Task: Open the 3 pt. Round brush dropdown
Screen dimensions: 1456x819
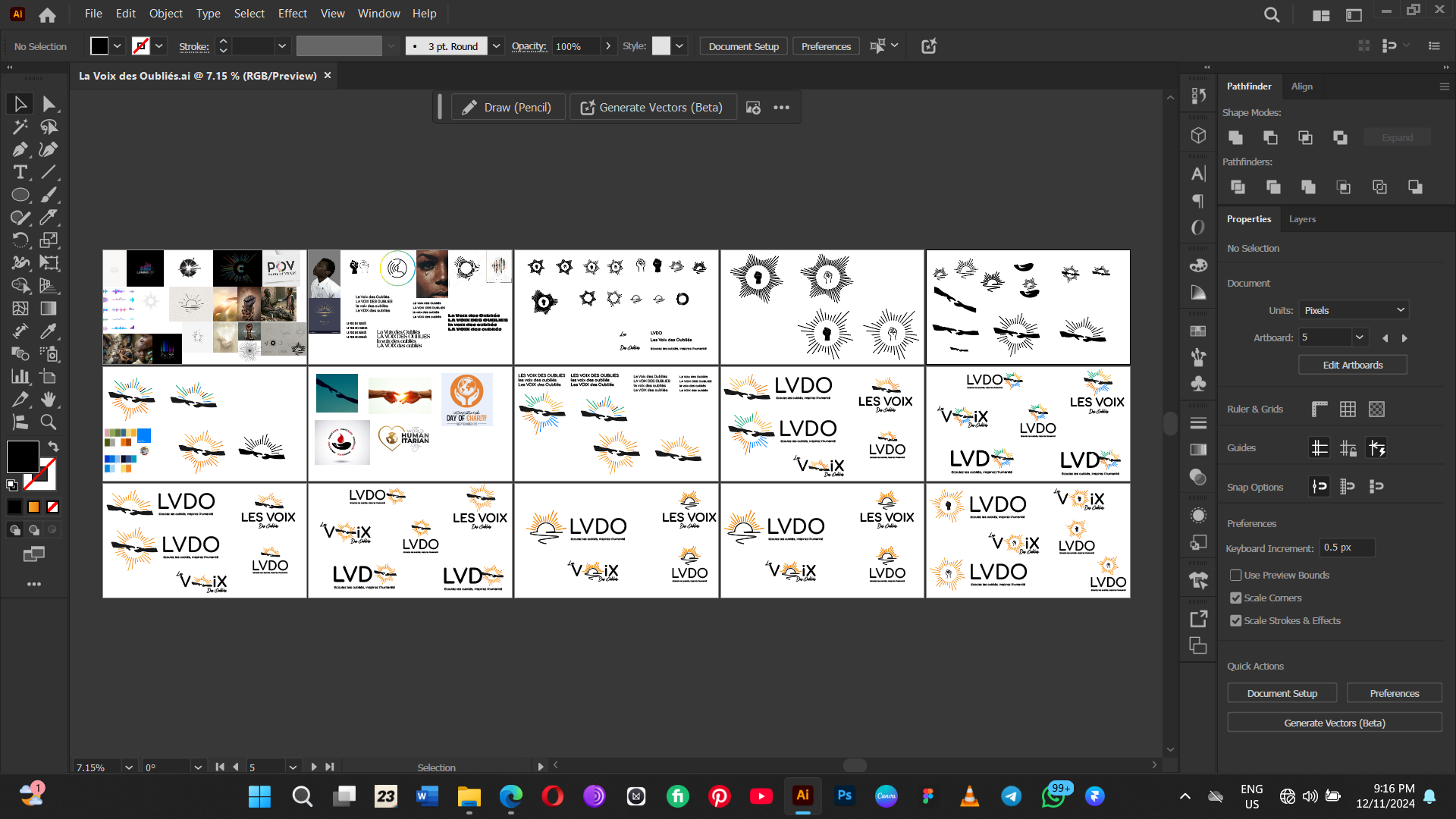Action: pyautogui.click(x=497, y=46)
